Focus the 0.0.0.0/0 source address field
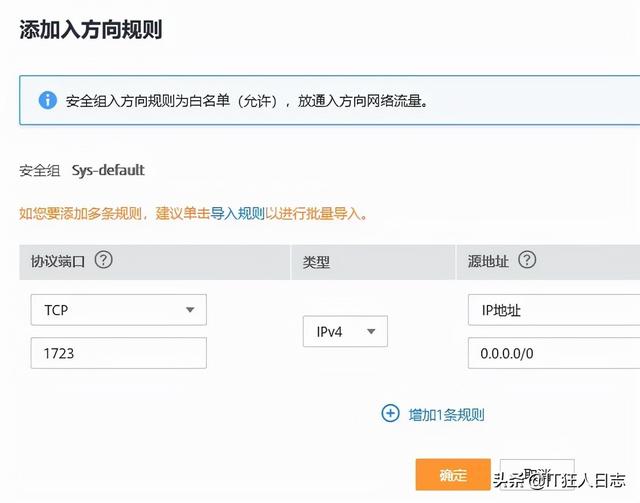The image size is (640, 503). 553,352
